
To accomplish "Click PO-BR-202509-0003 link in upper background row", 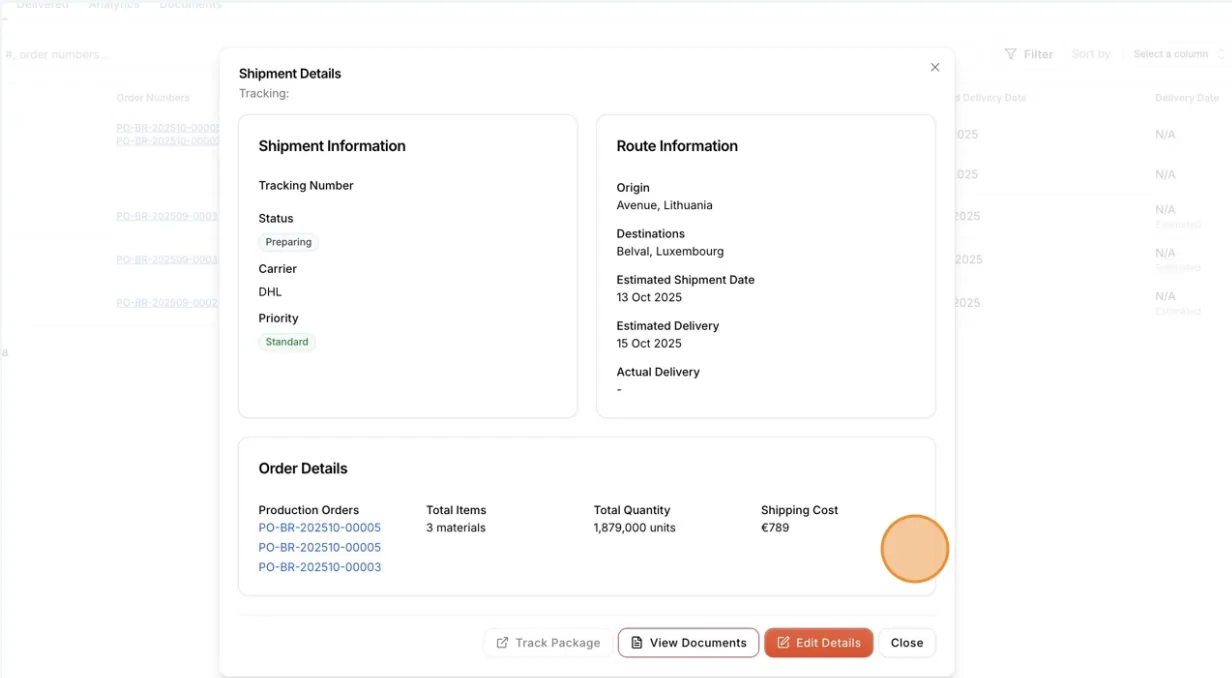I will (167, 216).
